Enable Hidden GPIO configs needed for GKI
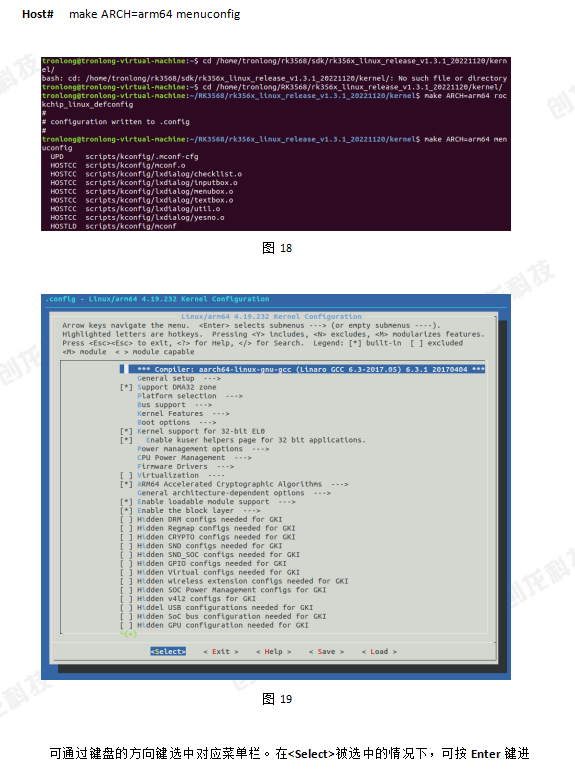Image resolution: width=575 pixels, height=769 pixels. click(127, 564)
